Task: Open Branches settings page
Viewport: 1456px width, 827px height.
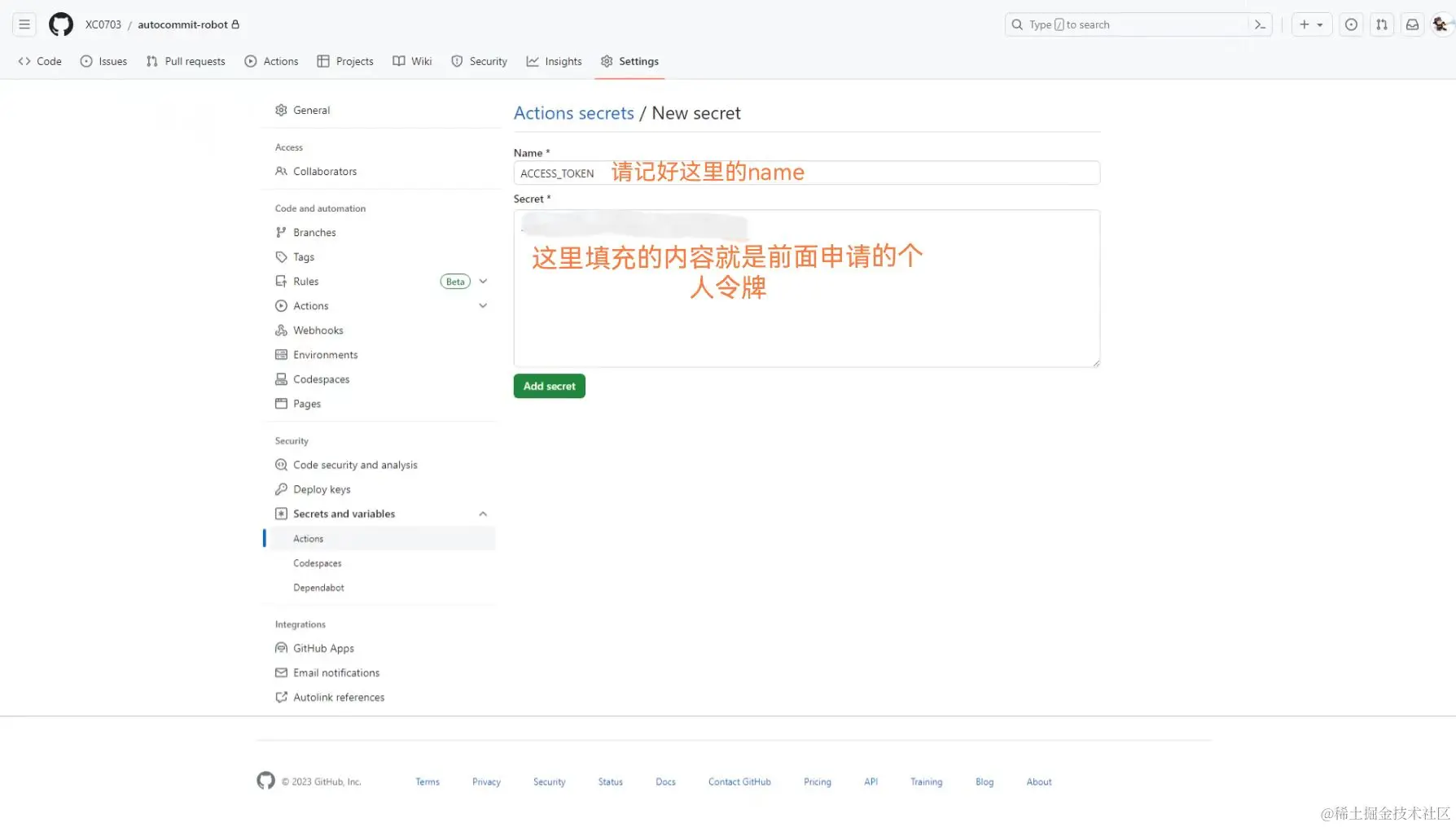Action: pyautogui.click(x=379, y=232)
